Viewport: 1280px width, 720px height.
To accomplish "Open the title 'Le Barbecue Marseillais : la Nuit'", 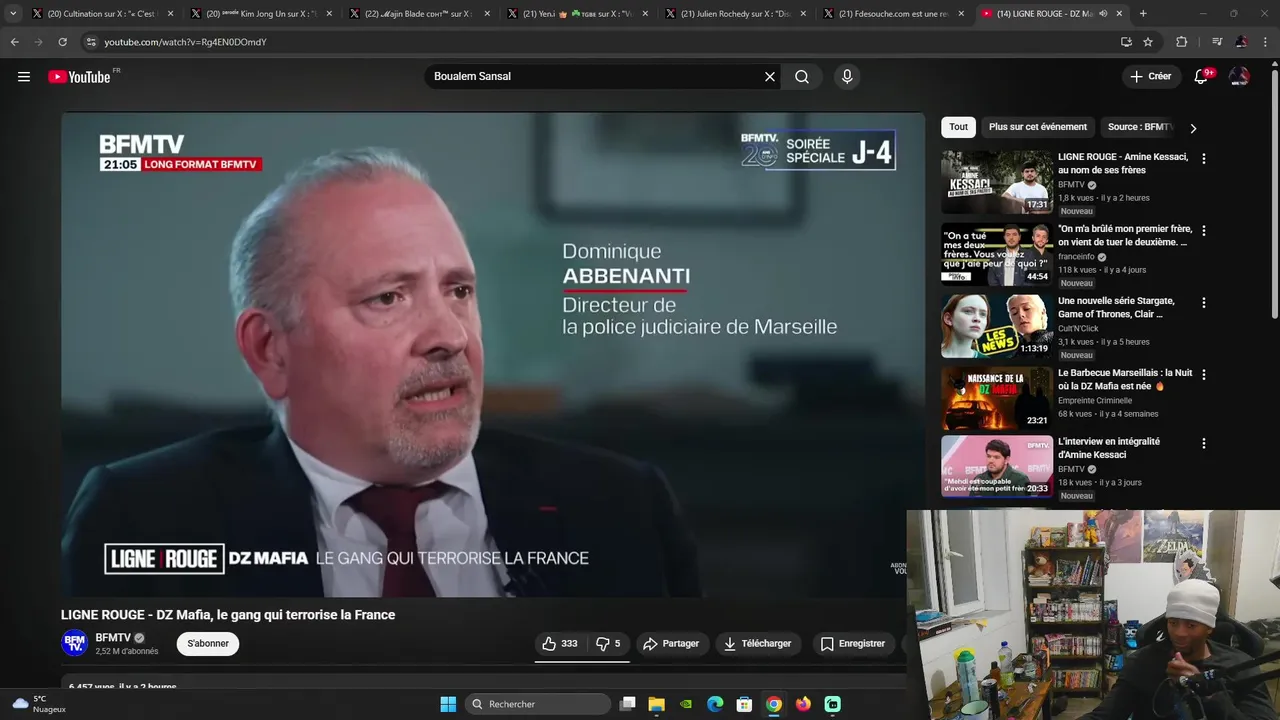I will click(1125, 380).
